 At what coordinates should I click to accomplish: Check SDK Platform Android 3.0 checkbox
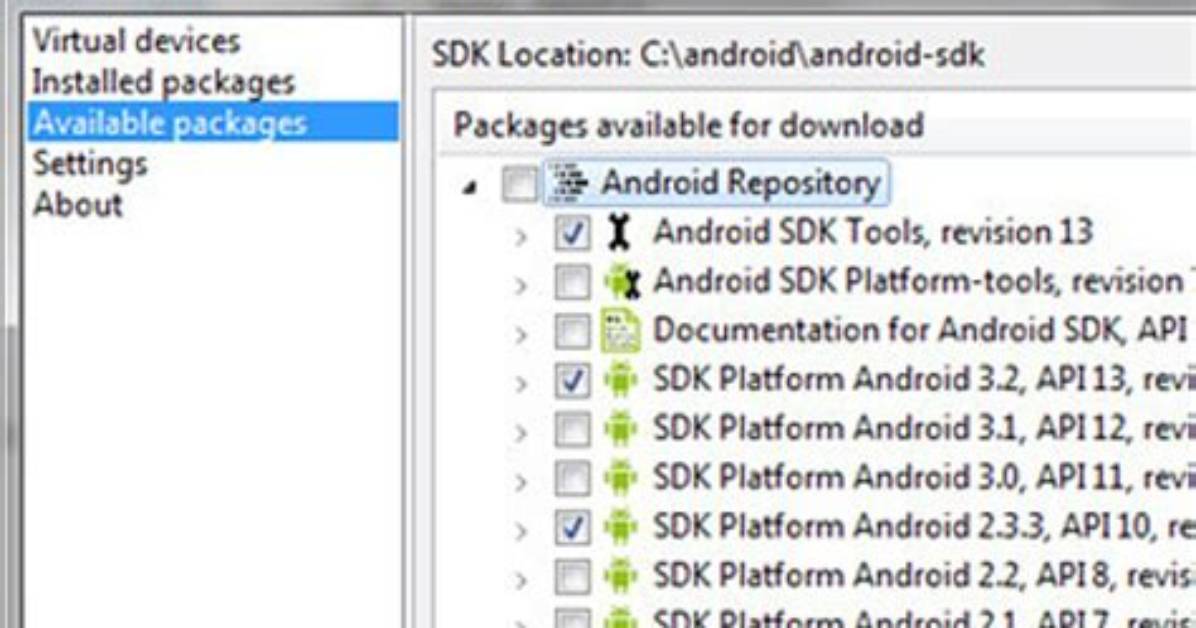pos(572,478)
